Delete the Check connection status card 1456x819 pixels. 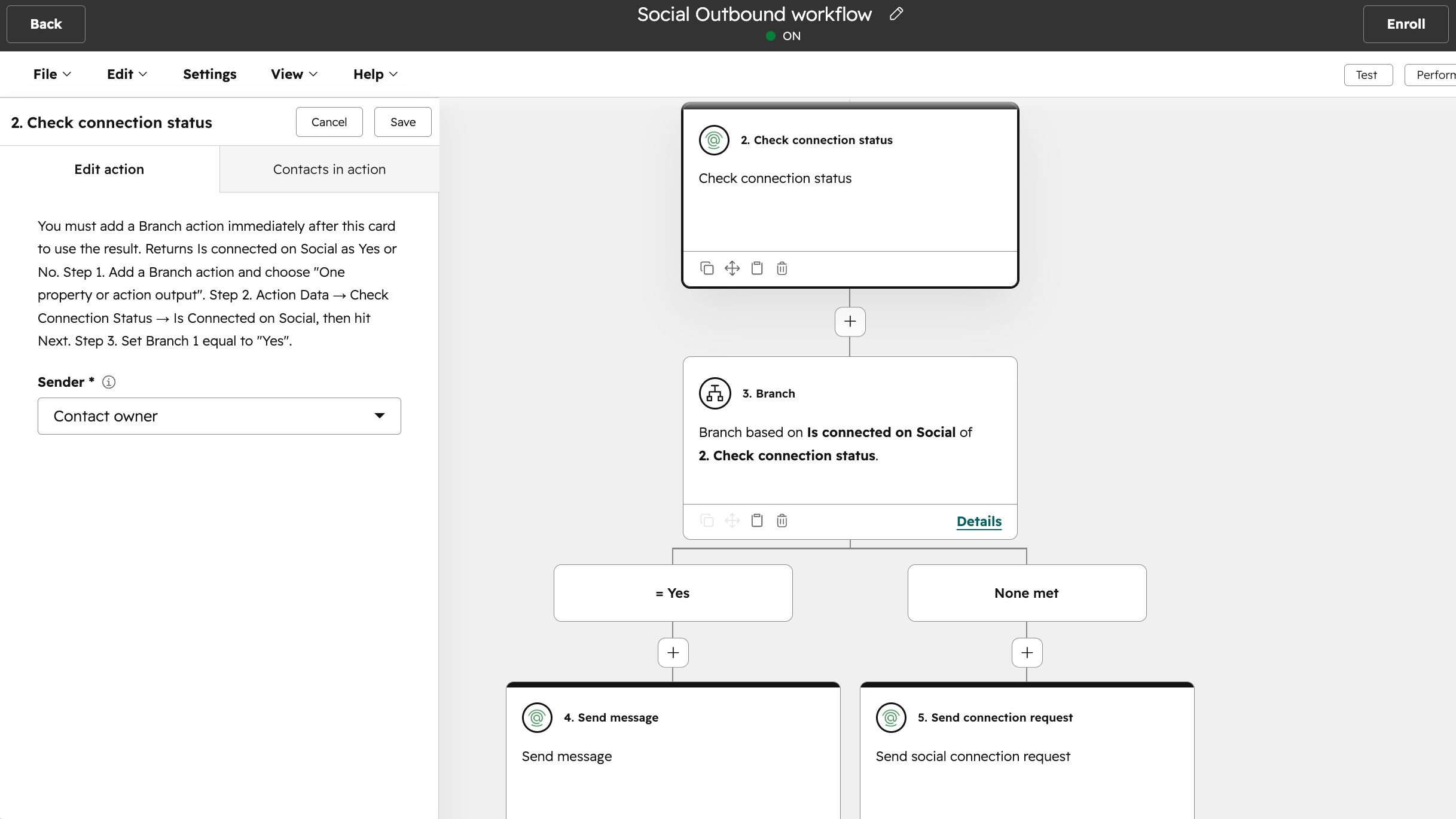[782, 268]
